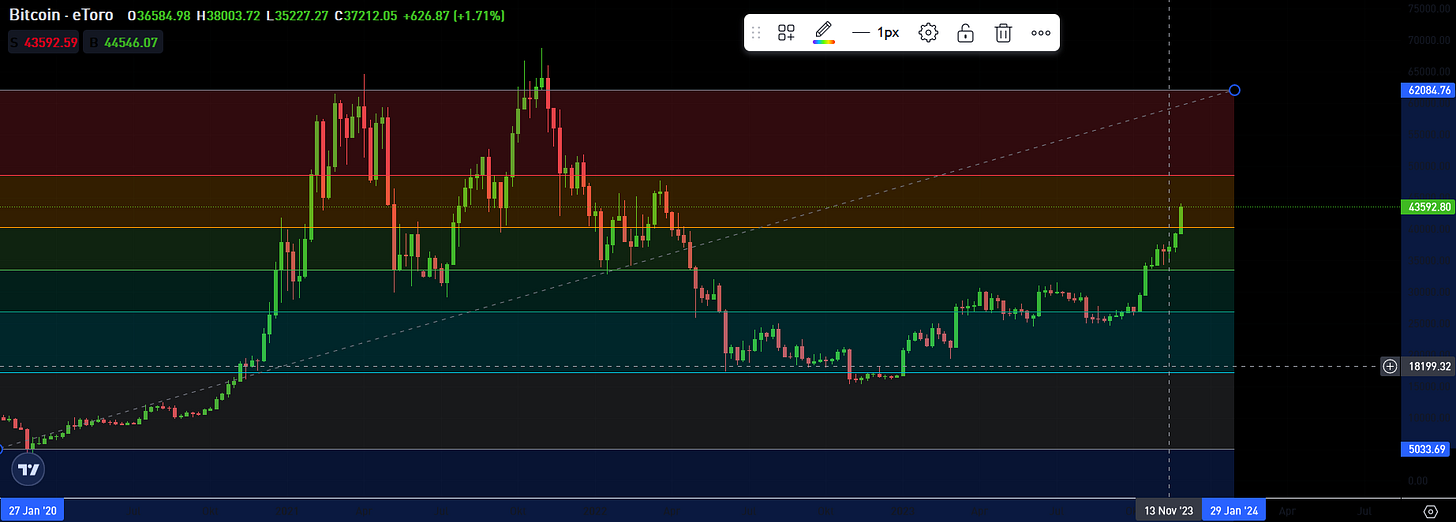Delete the drawing with trash icon
The width and height of the screenshot is (1456, 522).
tap(1003, 32)
